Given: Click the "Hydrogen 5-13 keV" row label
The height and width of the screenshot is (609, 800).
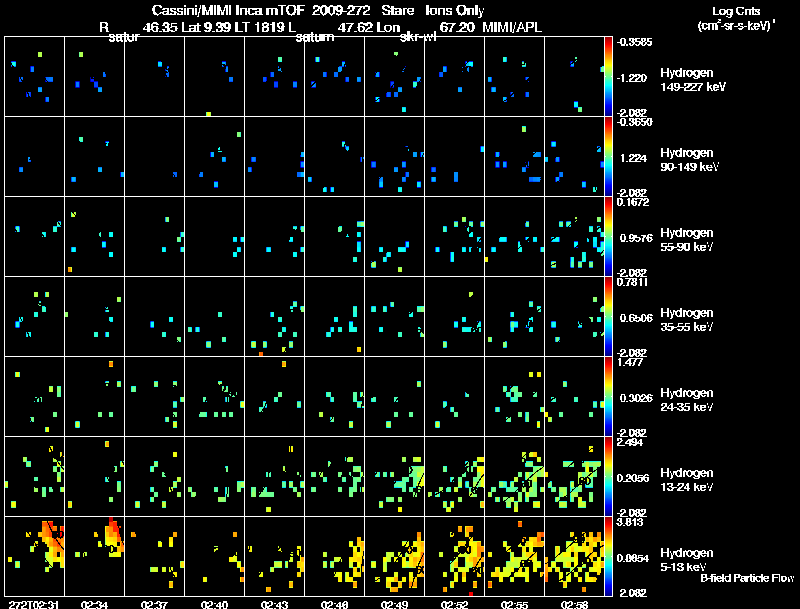Looking at the screenshot, I should point(687,560).
